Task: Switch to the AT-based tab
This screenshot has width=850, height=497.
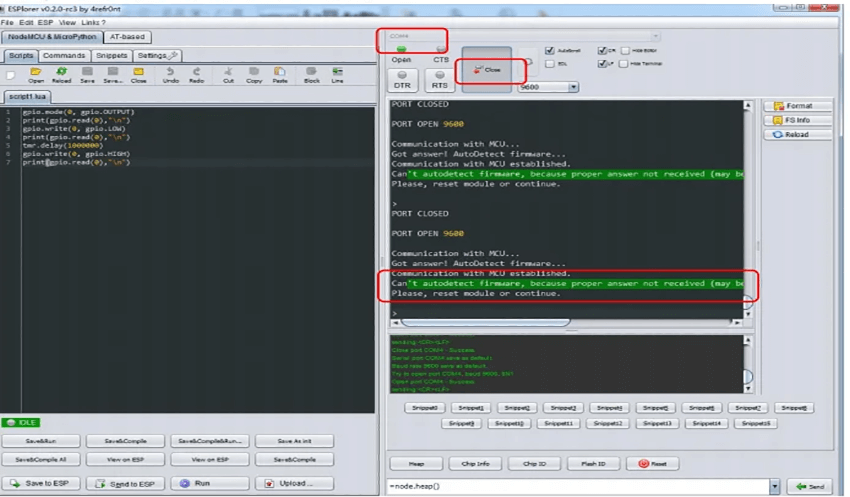Action: coord(127,37)
